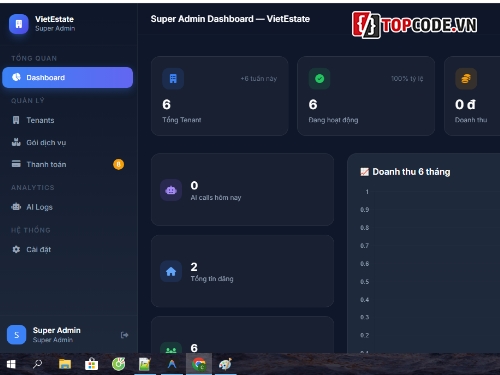The height and width of the screenshot is (375, 500).
Task: Click the Gói dịch vụ boxes icon
Action: (16, 142)
